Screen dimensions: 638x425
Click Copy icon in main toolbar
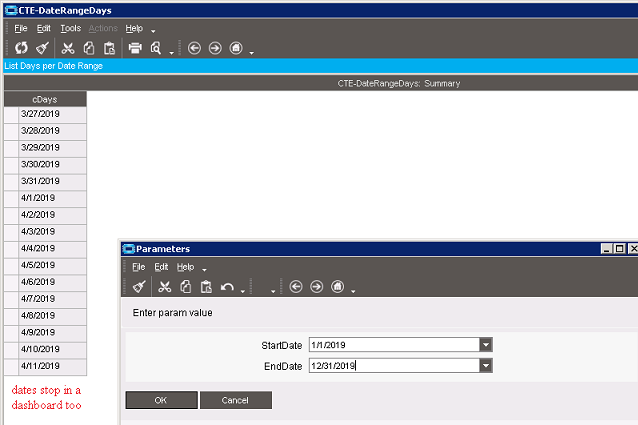click(89, 48)
